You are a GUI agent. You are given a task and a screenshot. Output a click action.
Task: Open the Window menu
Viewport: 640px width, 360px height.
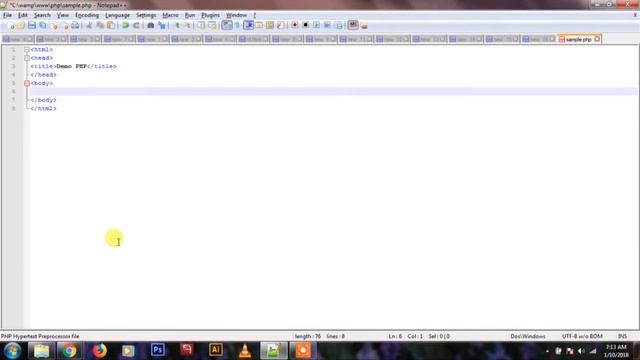click(236, 15)
